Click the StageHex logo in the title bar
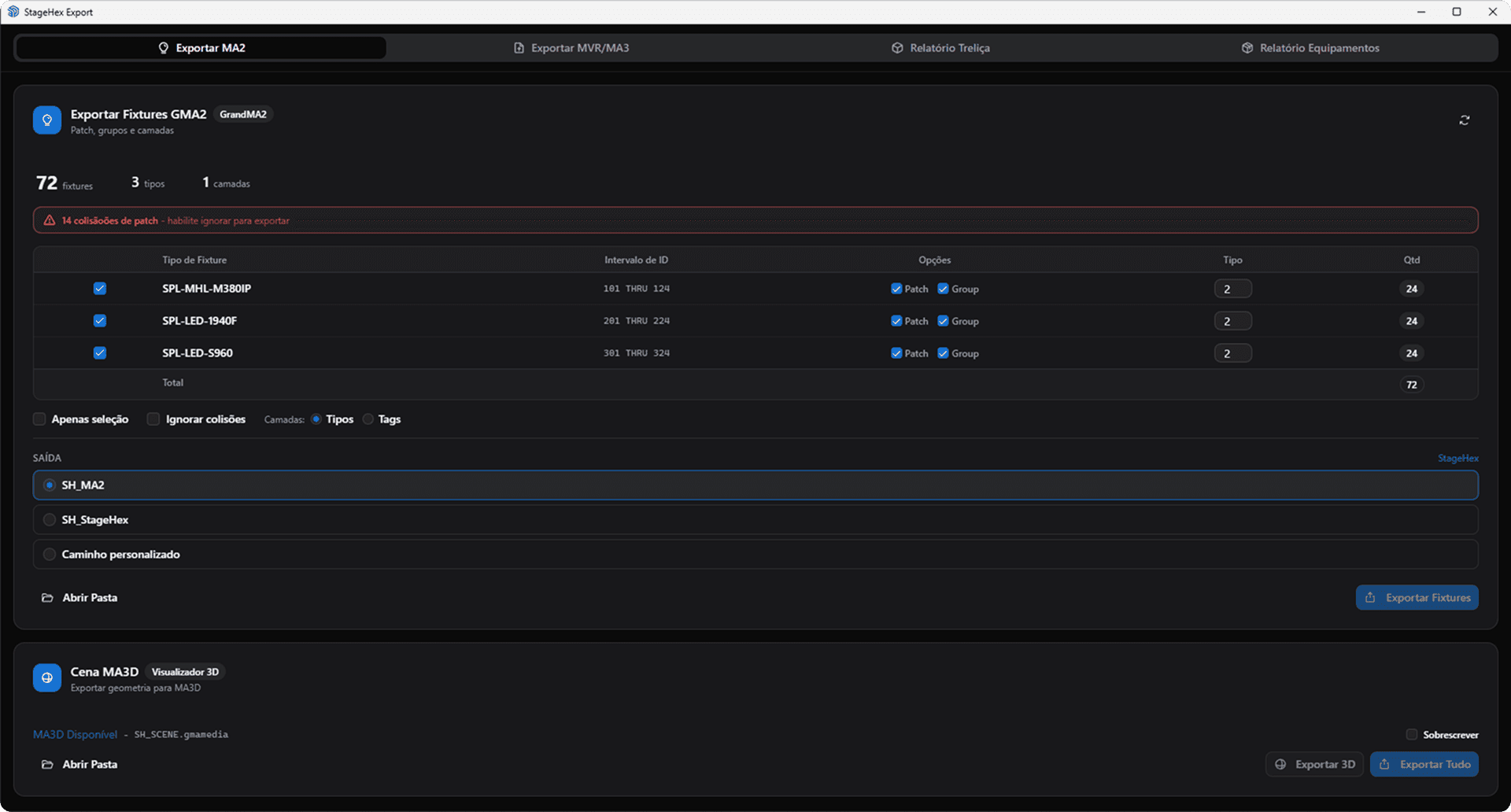Viewport: 1511px width, 812px height. click(13, 12)
